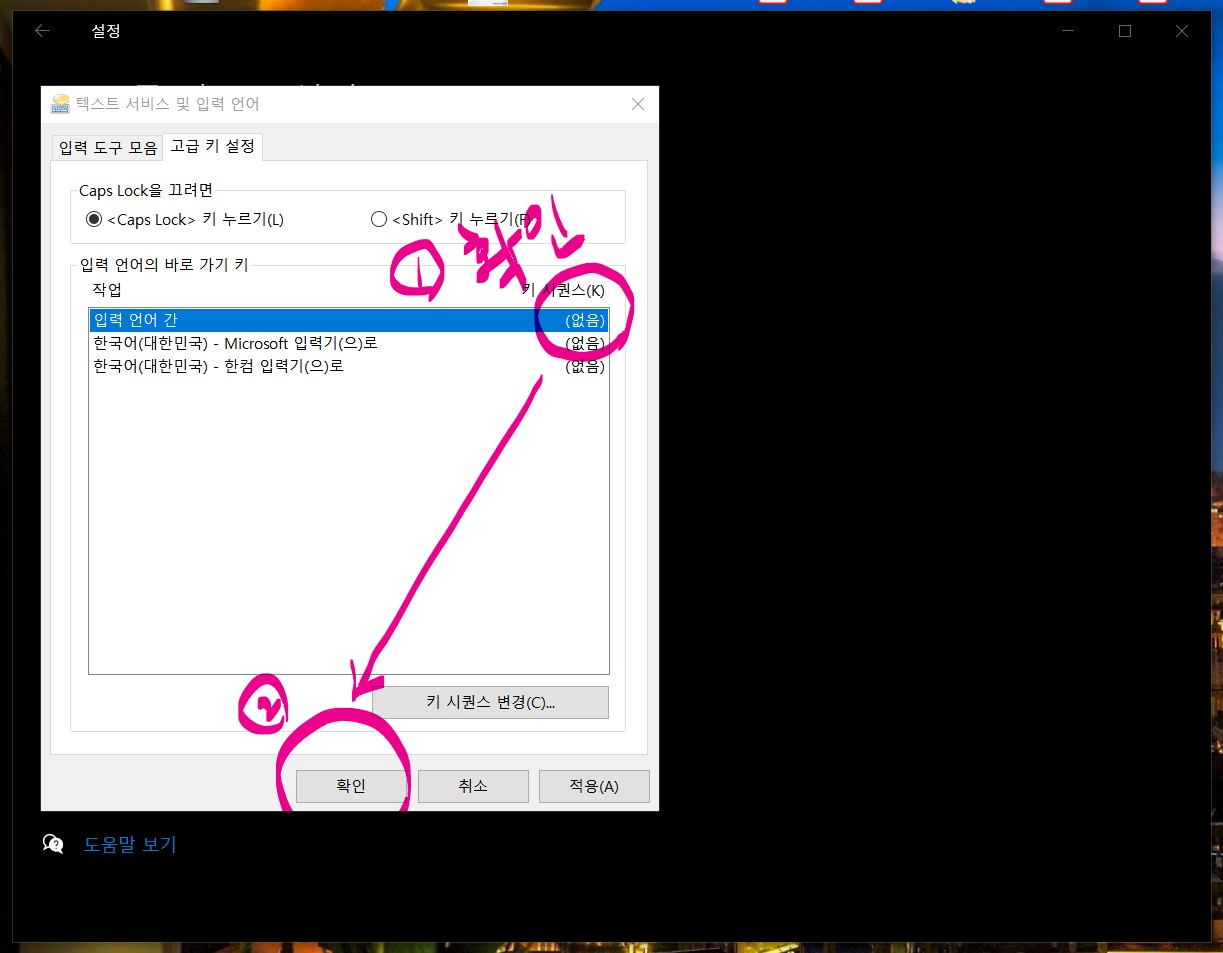Click the help chat bubble icon
This screenshot has width=1223, height=953.
(x=53, y=844)
